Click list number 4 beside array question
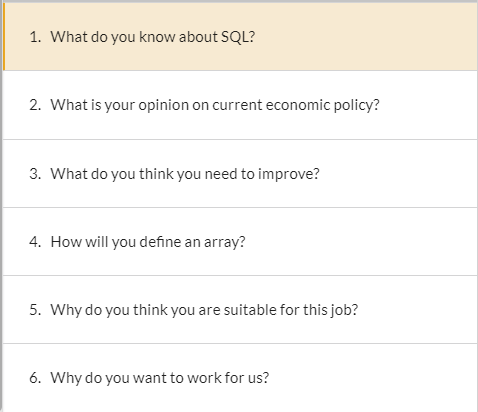This screenshot has width=478, height=412. click(x=35, y=242)
